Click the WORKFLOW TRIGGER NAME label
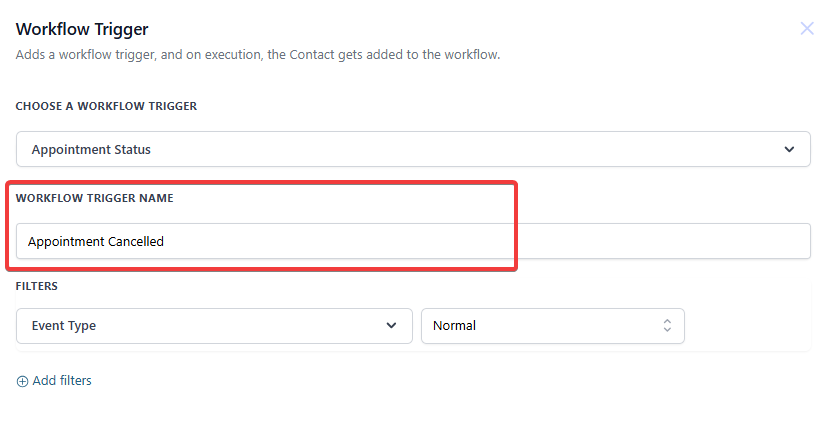819x428 pixels. pos(94,198)
